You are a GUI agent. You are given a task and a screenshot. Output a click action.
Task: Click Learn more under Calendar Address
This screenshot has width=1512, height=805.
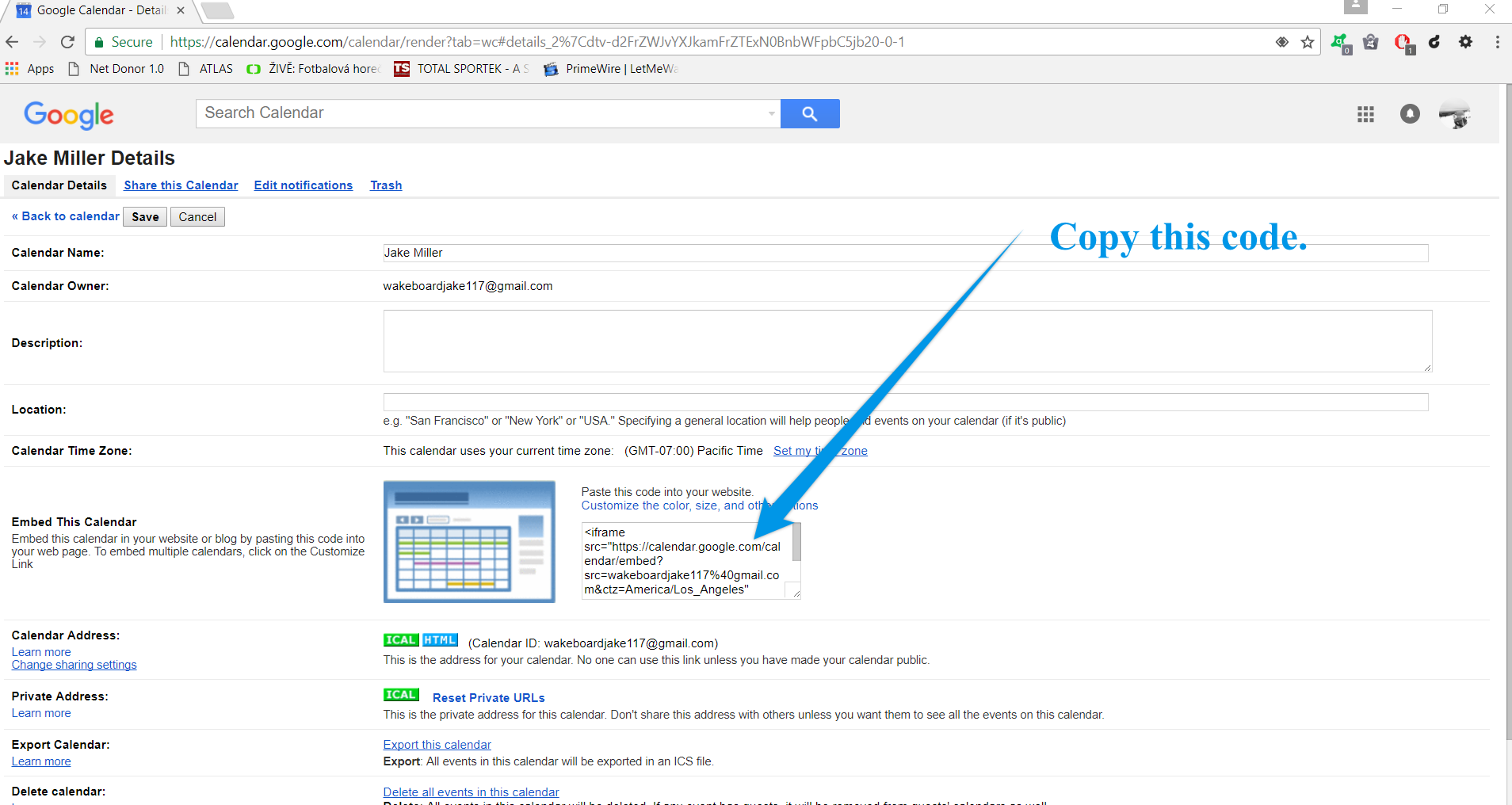coord(41,652)
